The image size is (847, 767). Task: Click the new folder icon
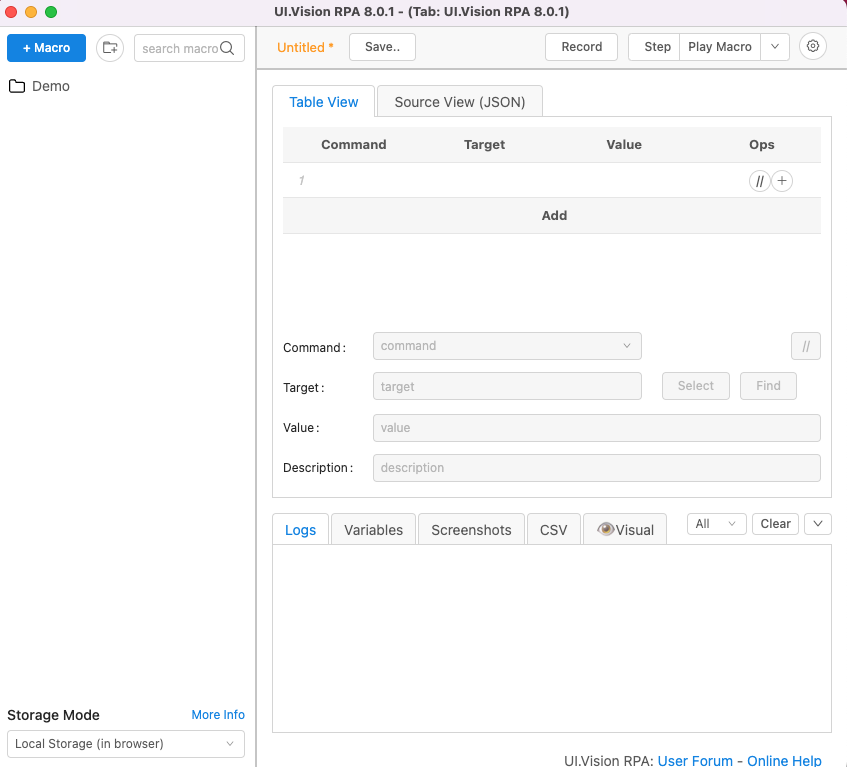tap(110, 48)
